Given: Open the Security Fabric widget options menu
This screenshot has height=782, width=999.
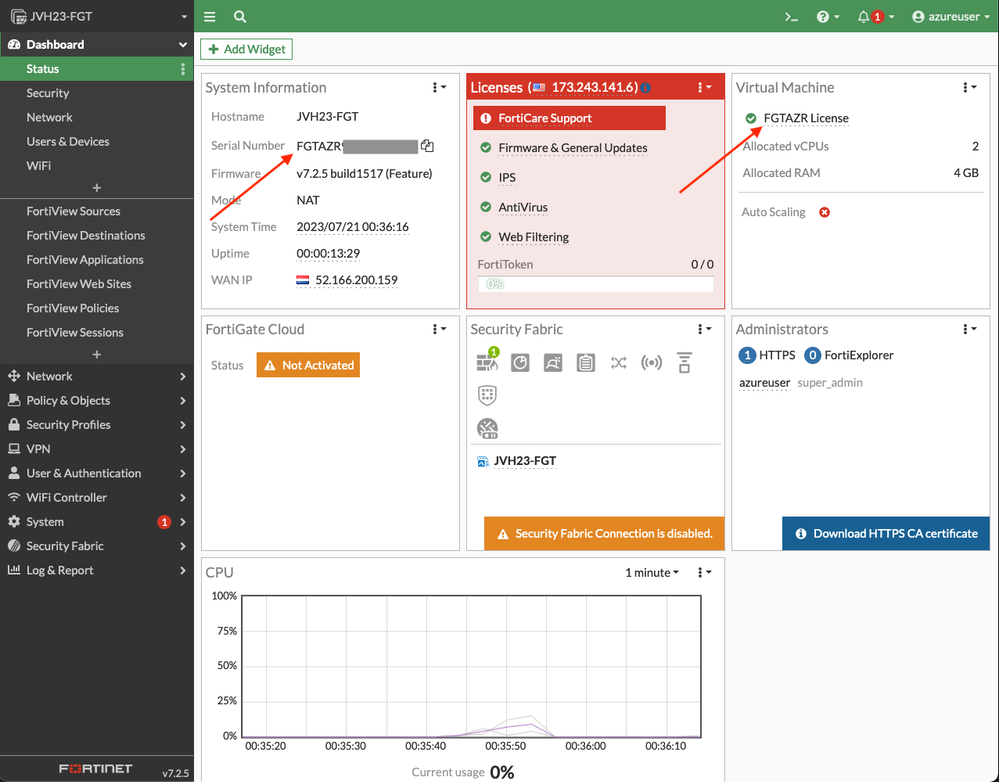Looking at the screenshot, I should [x=704, y=329].
